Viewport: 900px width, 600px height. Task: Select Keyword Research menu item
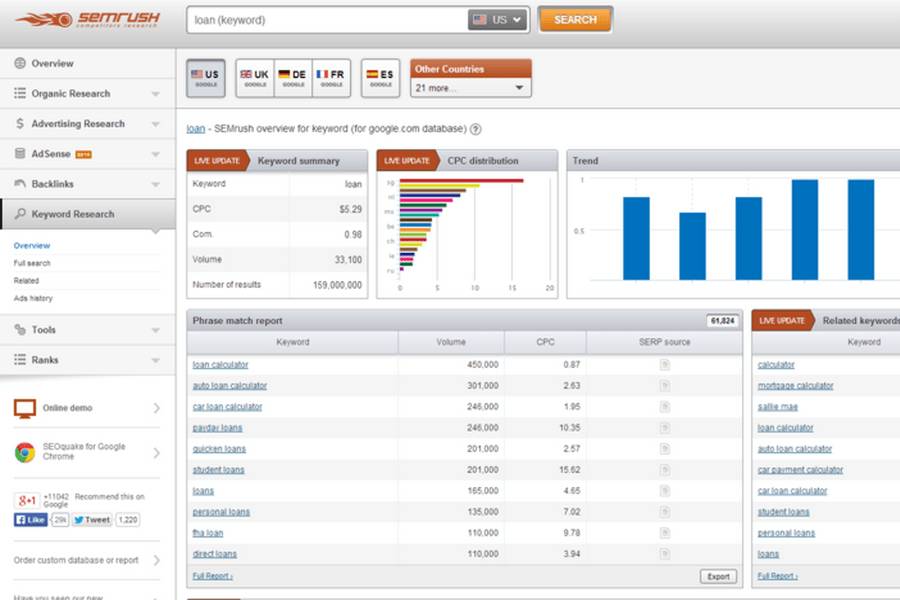[x=88, y=214]
